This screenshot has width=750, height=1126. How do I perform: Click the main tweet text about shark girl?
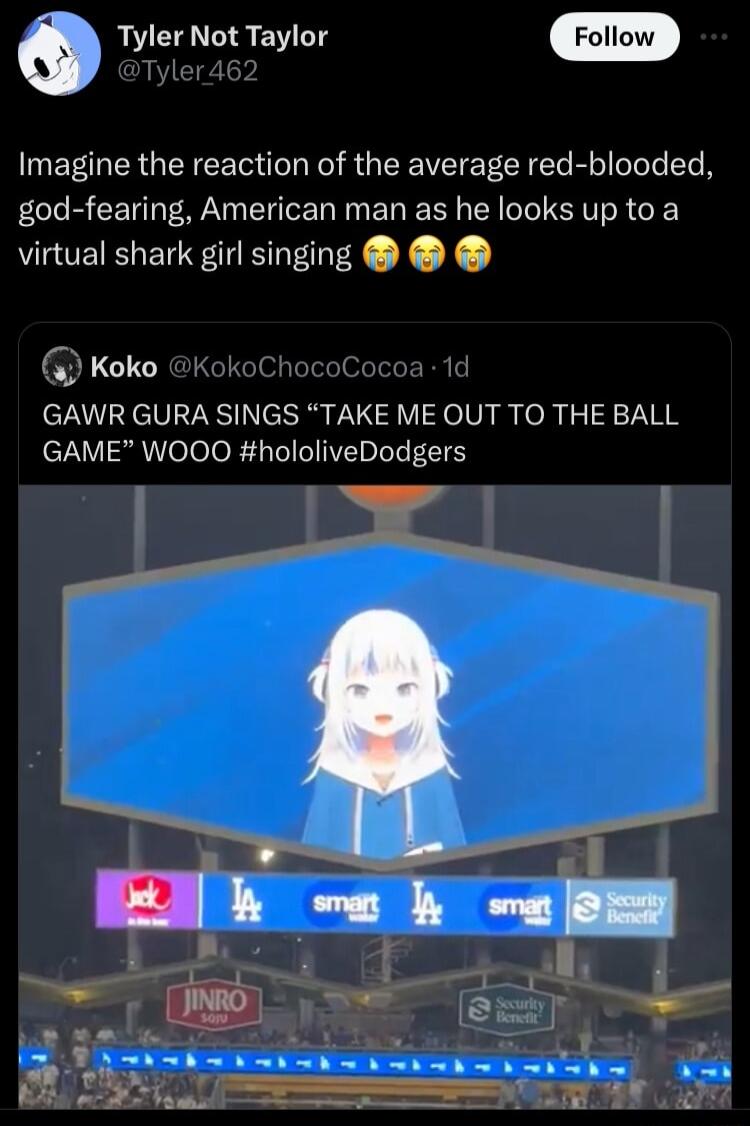click(x=366, y=209)
